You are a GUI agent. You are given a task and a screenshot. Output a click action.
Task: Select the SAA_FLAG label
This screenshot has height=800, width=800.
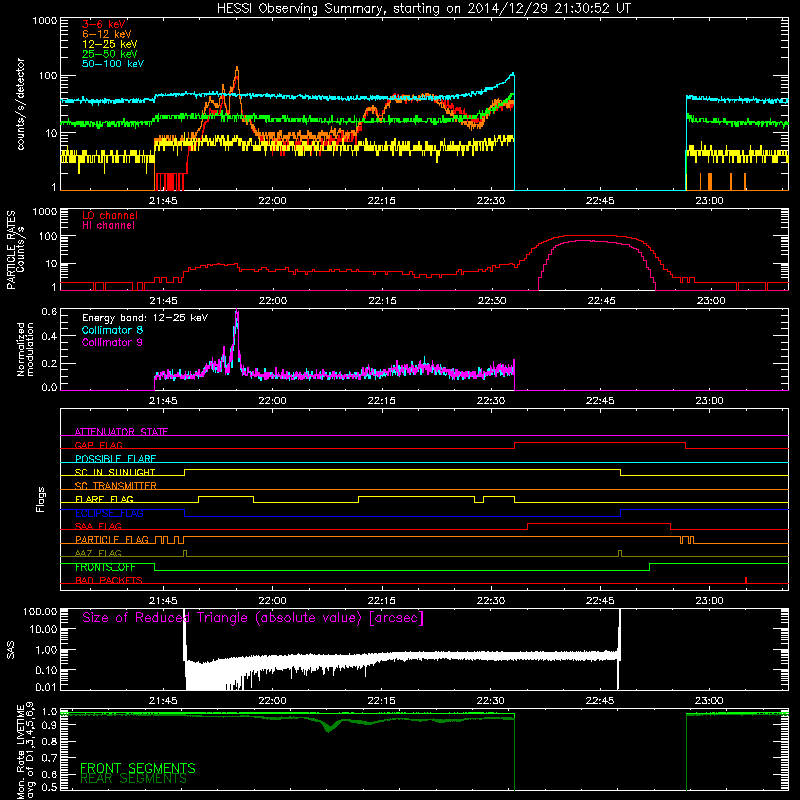[x=98, y=526]
